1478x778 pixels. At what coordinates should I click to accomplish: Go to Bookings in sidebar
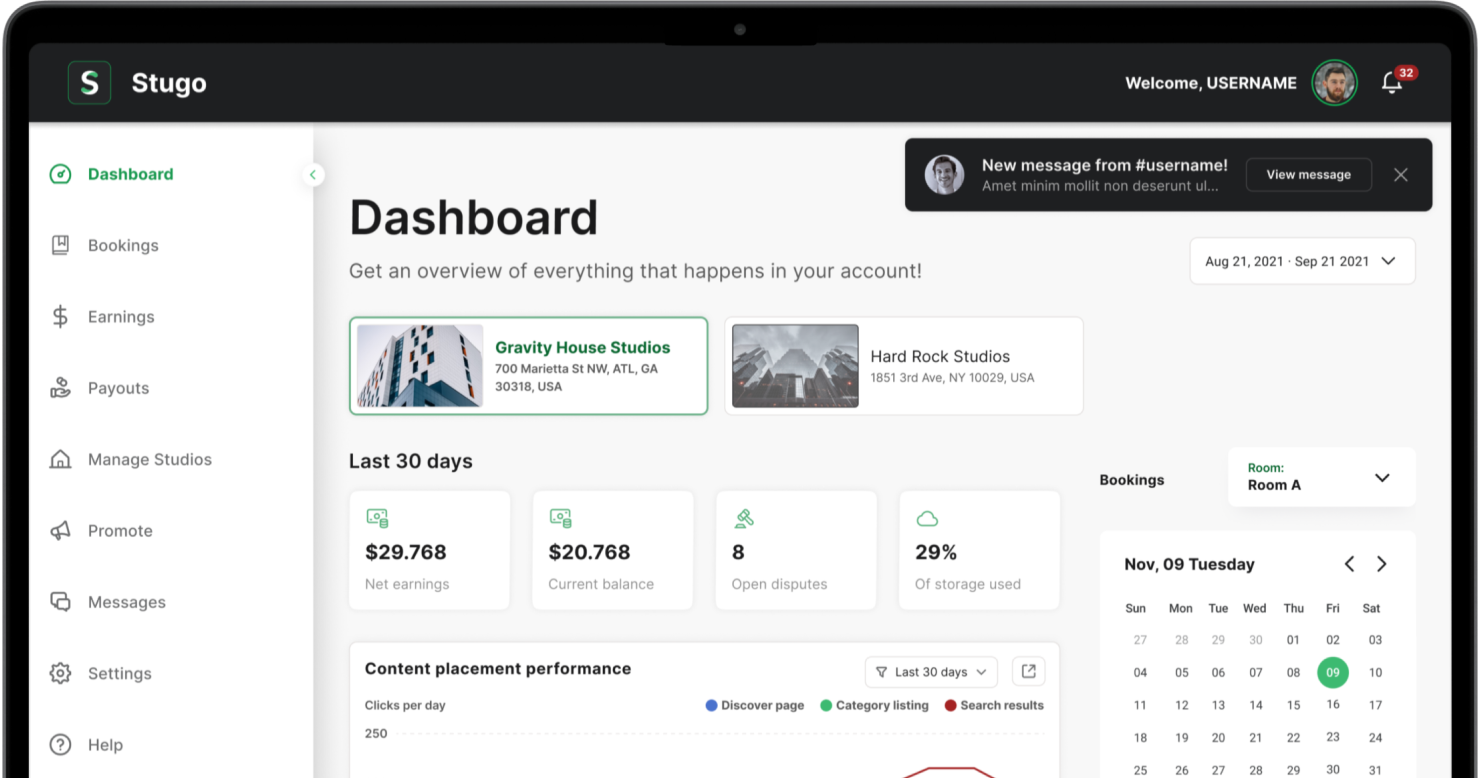[x=122, y=246]
